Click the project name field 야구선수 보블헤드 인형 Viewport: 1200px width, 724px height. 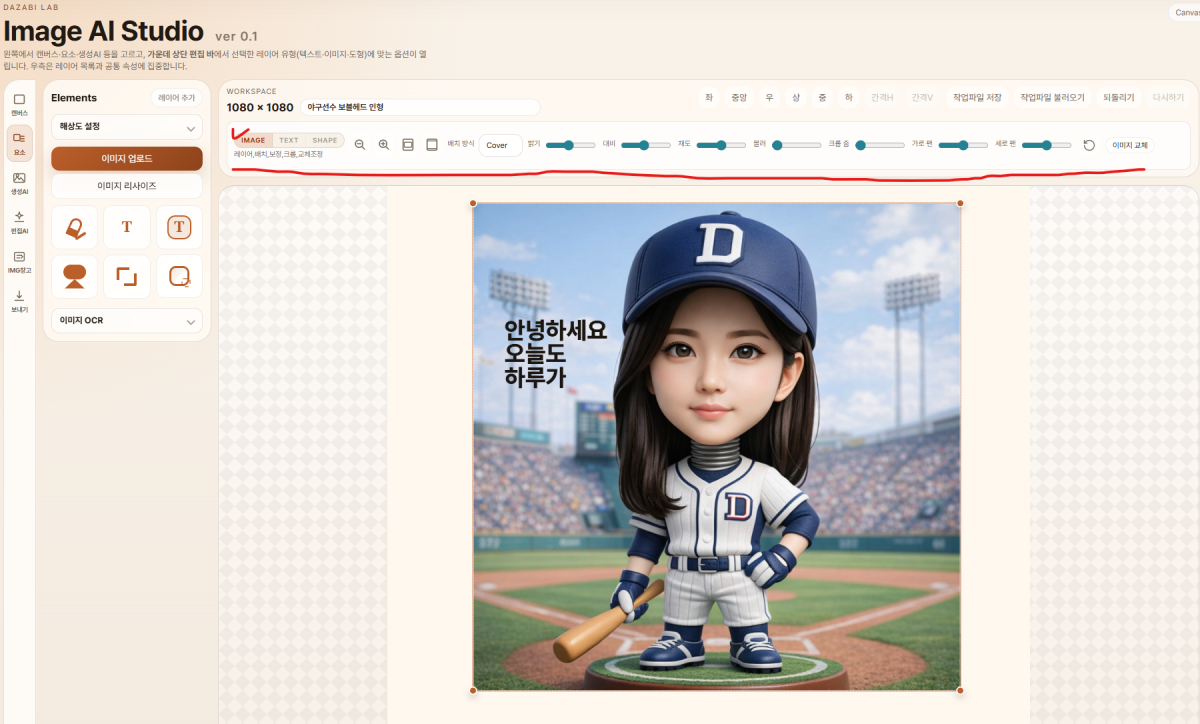[420, 107]
